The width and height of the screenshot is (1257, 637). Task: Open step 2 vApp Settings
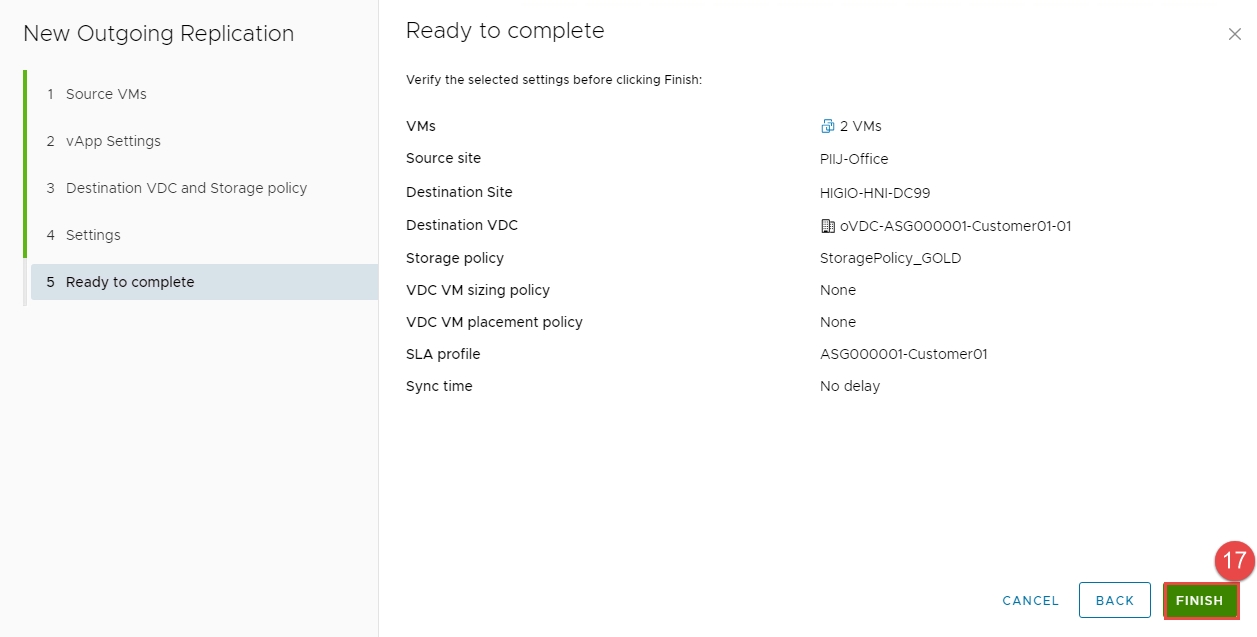click(112, 141)
